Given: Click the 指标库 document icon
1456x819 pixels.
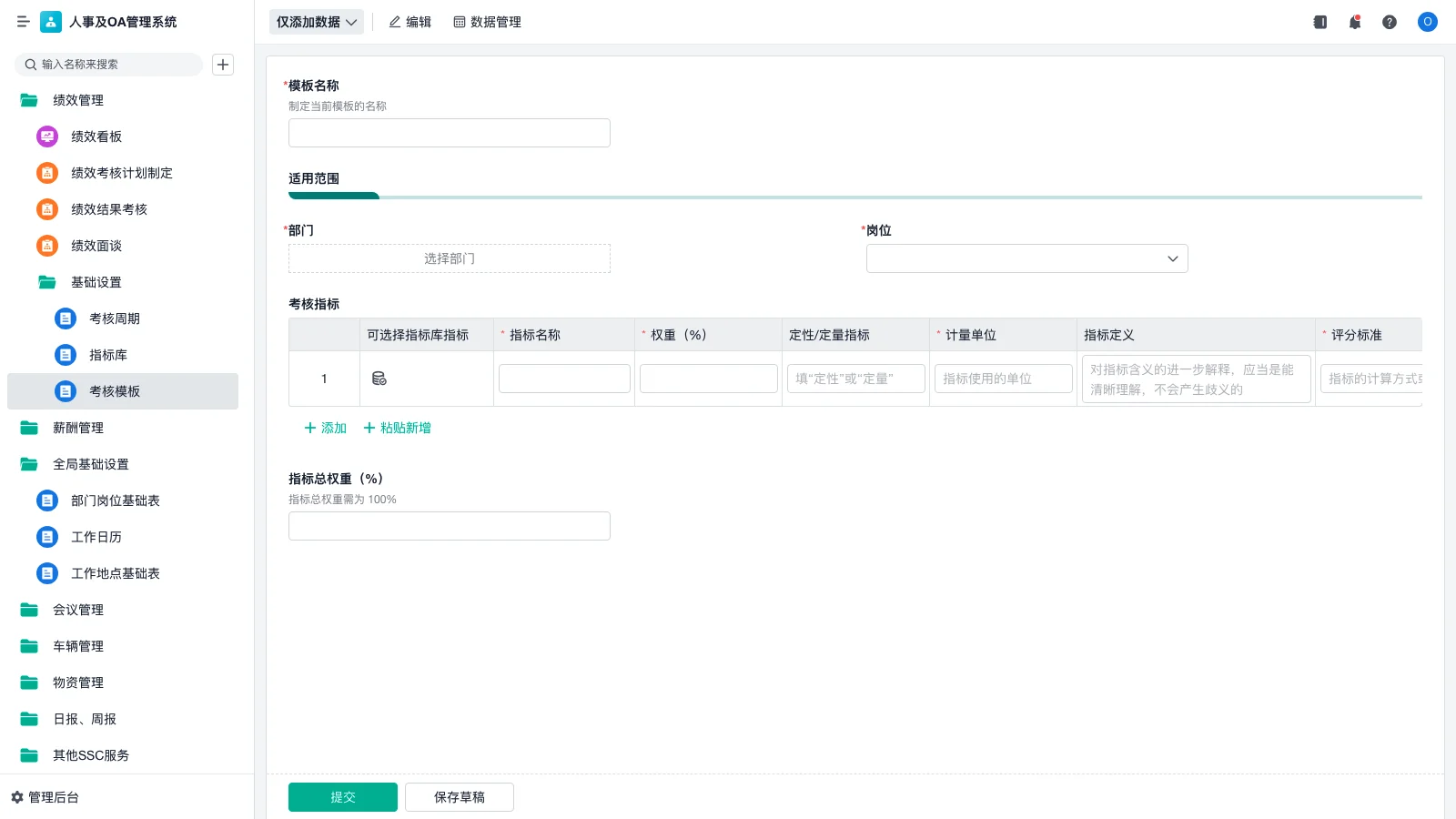Looking at the screenshot, I should 65,355.
